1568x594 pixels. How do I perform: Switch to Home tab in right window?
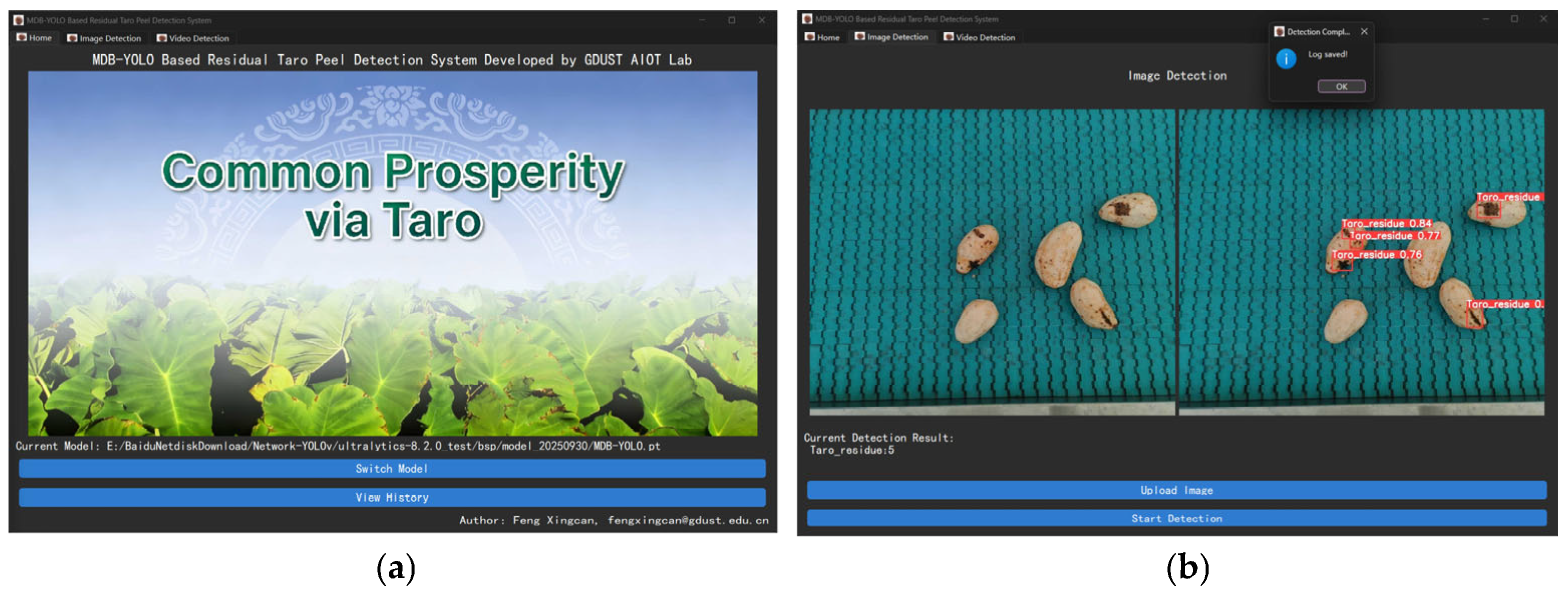tap(828, 37)
